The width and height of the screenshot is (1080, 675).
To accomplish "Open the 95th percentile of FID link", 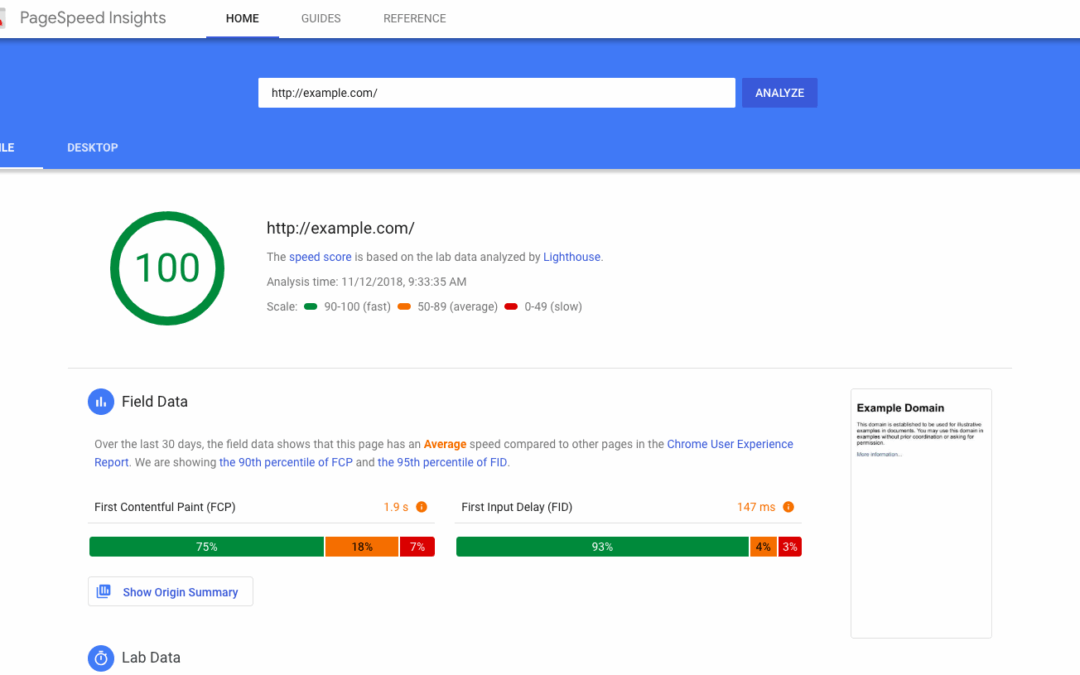I will [442, 462].
